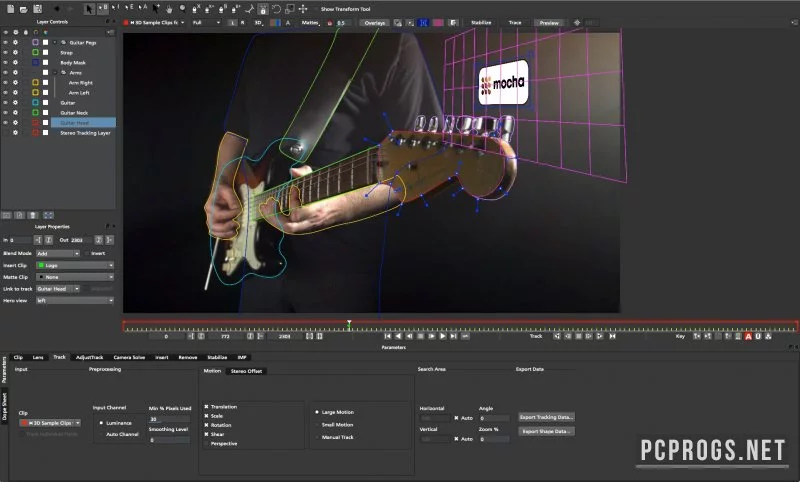Image resolution: width=800 pixels, height=482 pixels.
Task: Select the Add Bezier-Spline to Layer tool
Action: click(x=235, y=9)
